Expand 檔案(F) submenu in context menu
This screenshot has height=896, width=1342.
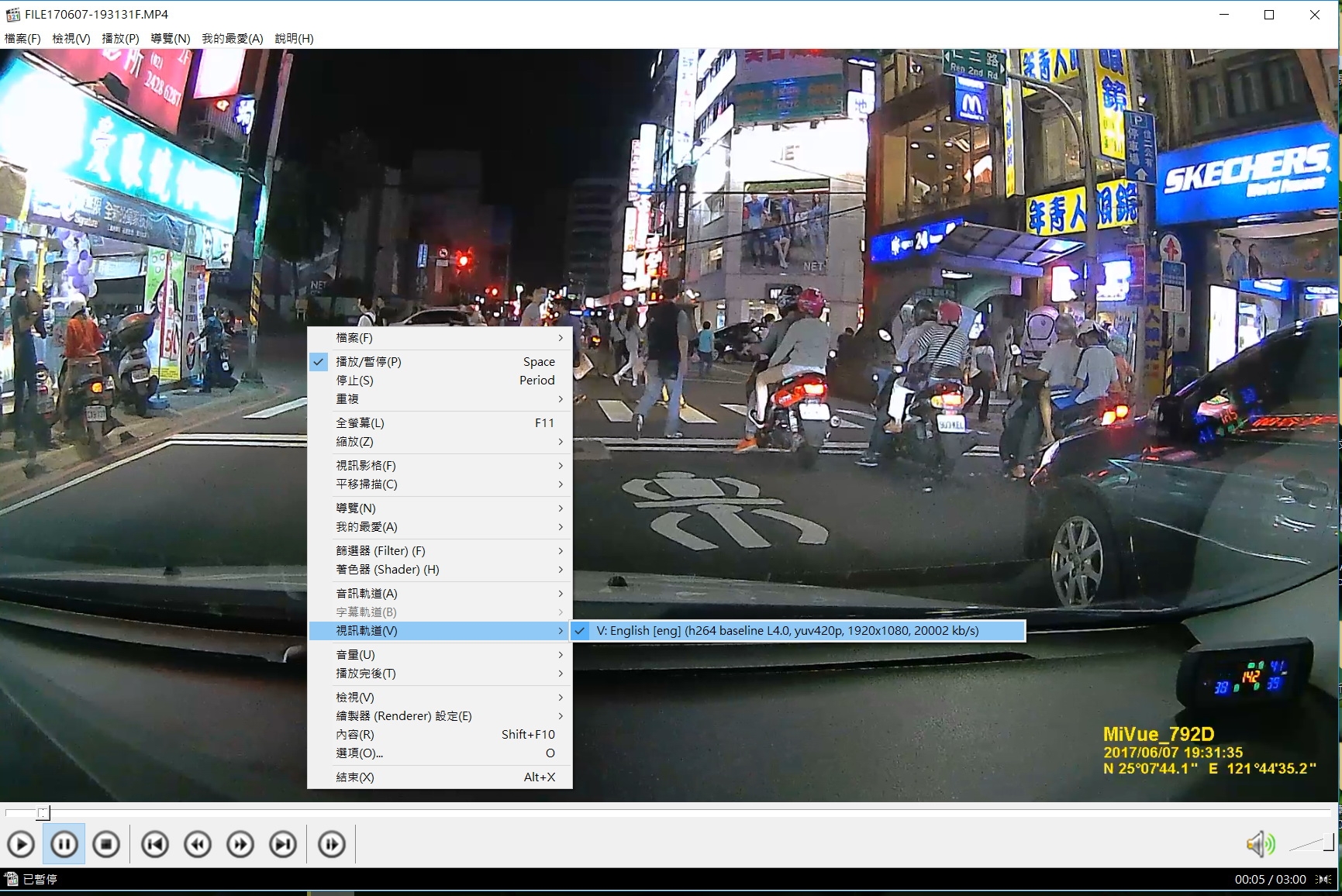click(440, 338)
